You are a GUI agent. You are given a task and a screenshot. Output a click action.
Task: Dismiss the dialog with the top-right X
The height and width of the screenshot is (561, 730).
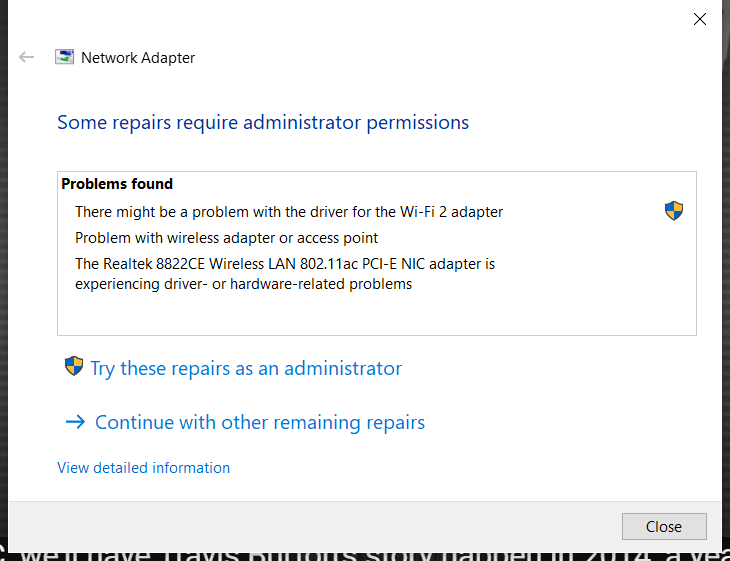pos(700,18)
